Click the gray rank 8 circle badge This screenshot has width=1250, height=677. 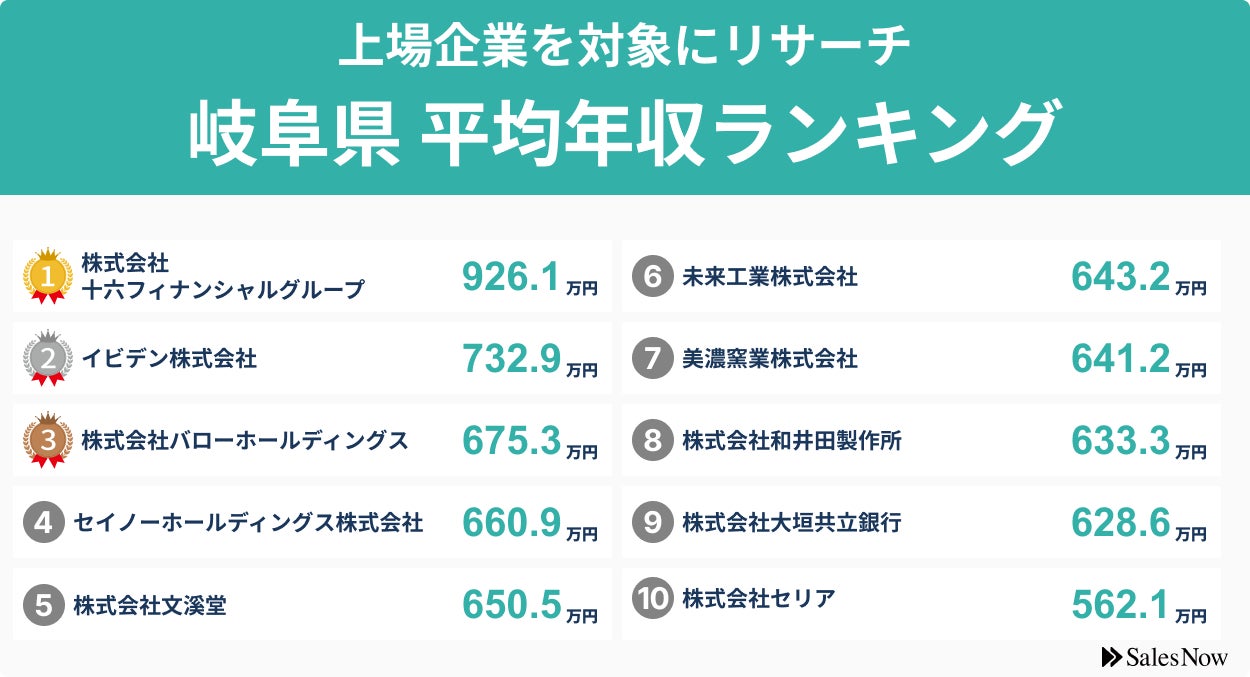652,441
